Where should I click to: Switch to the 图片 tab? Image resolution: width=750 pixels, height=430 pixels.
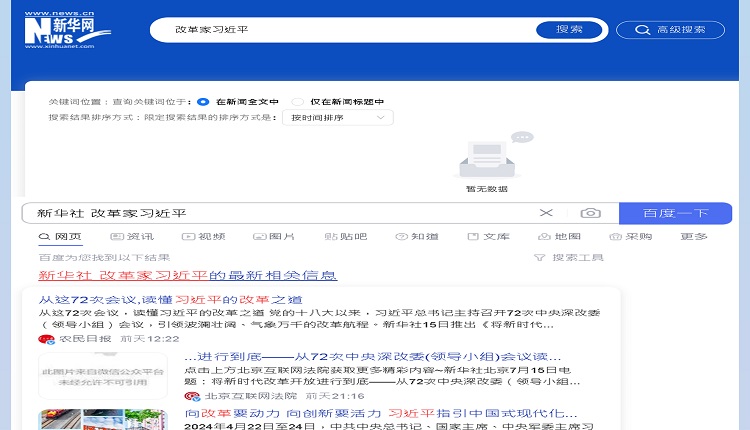[274, 236]
